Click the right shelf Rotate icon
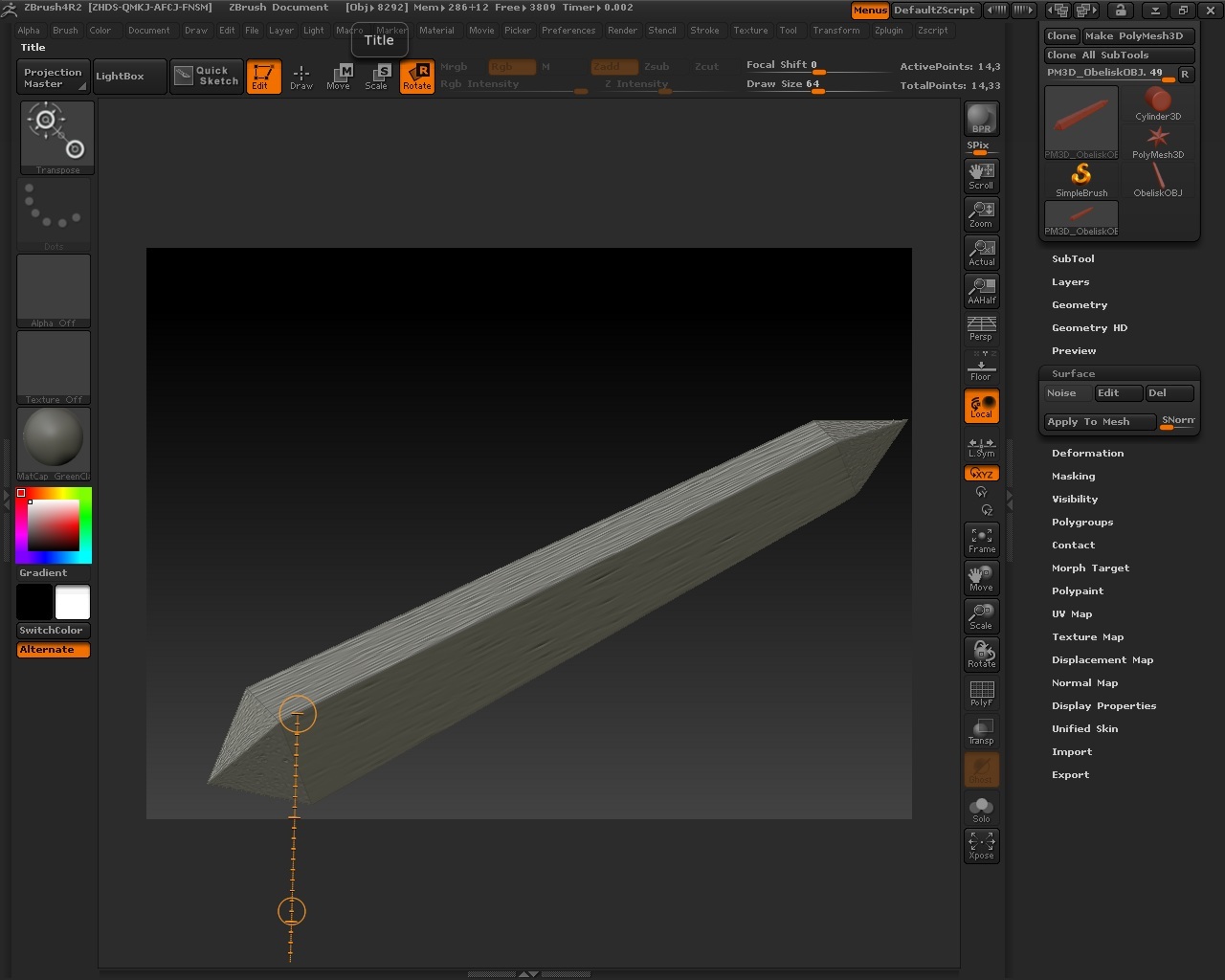 point(981,655)
